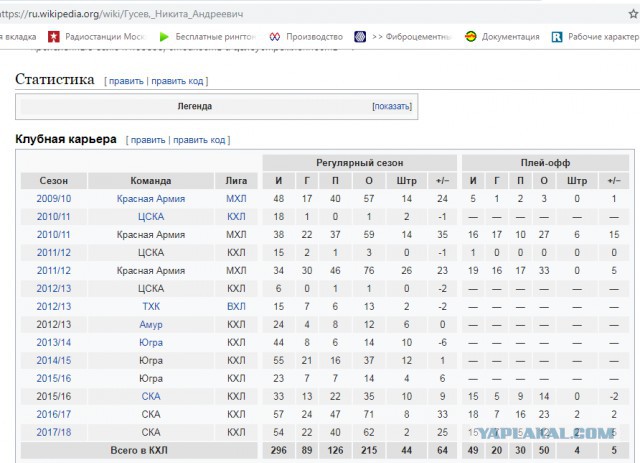This screenshot has width=640, height=463.
Task: Open the Югра team link in 2013/14 row
Action: click(x=151, y=343)
